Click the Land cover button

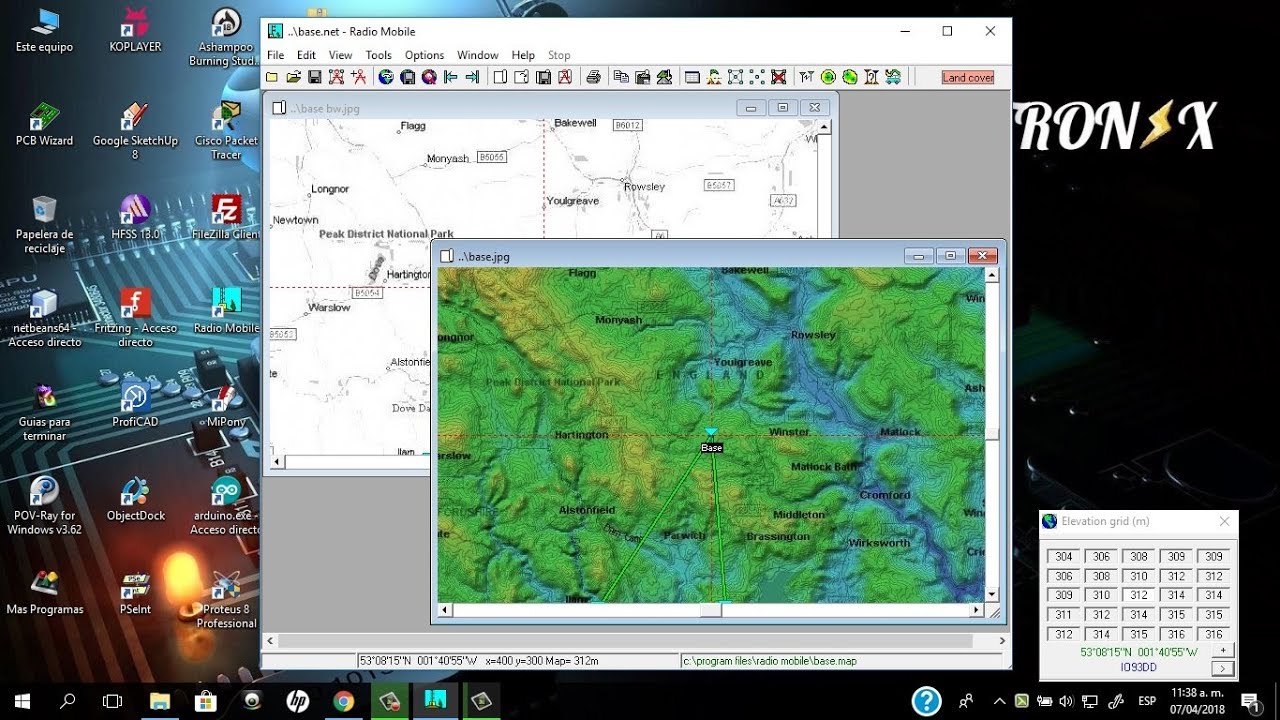point(967,77)
